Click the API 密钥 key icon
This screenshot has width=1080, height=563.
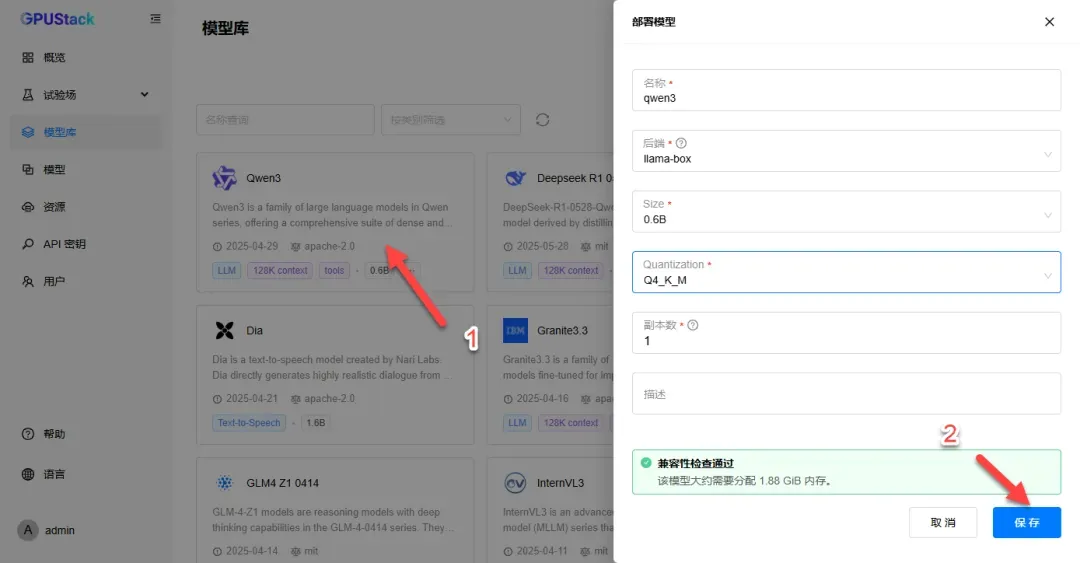[28, 243]
